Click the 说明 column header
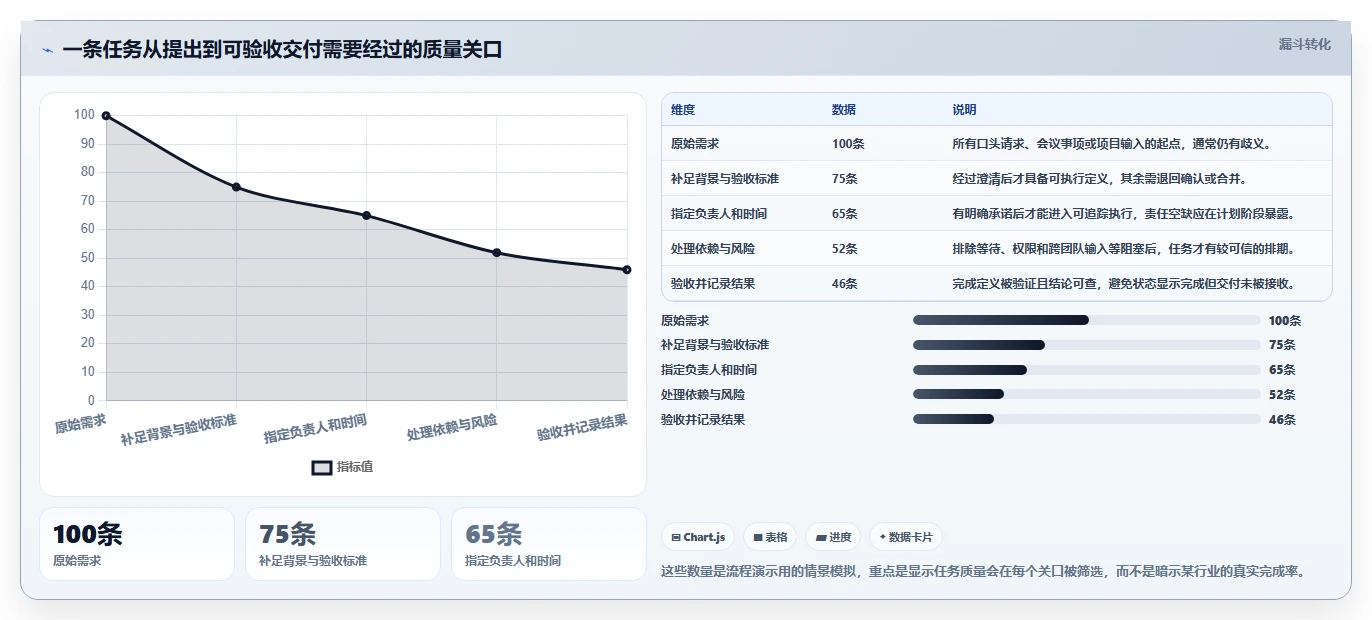The image size is (1372, 620). (x=964, y=109)
